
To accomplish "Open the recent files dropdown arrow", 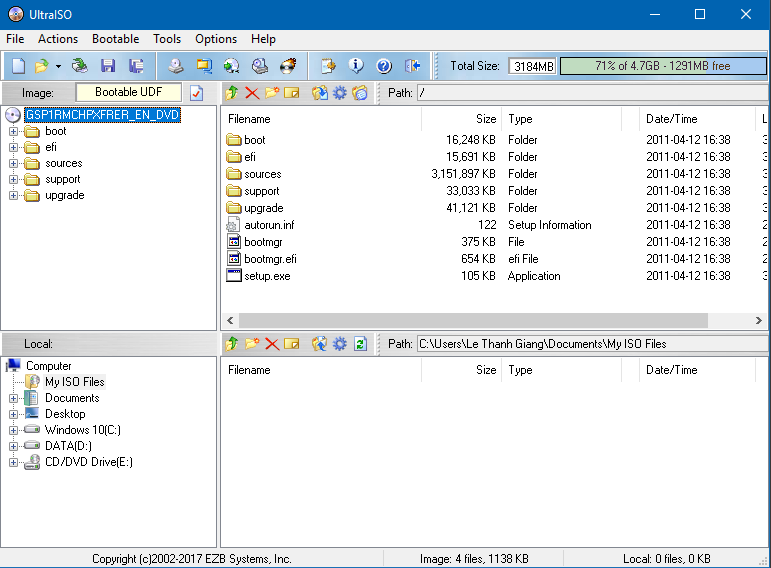I will pos(58,66).
